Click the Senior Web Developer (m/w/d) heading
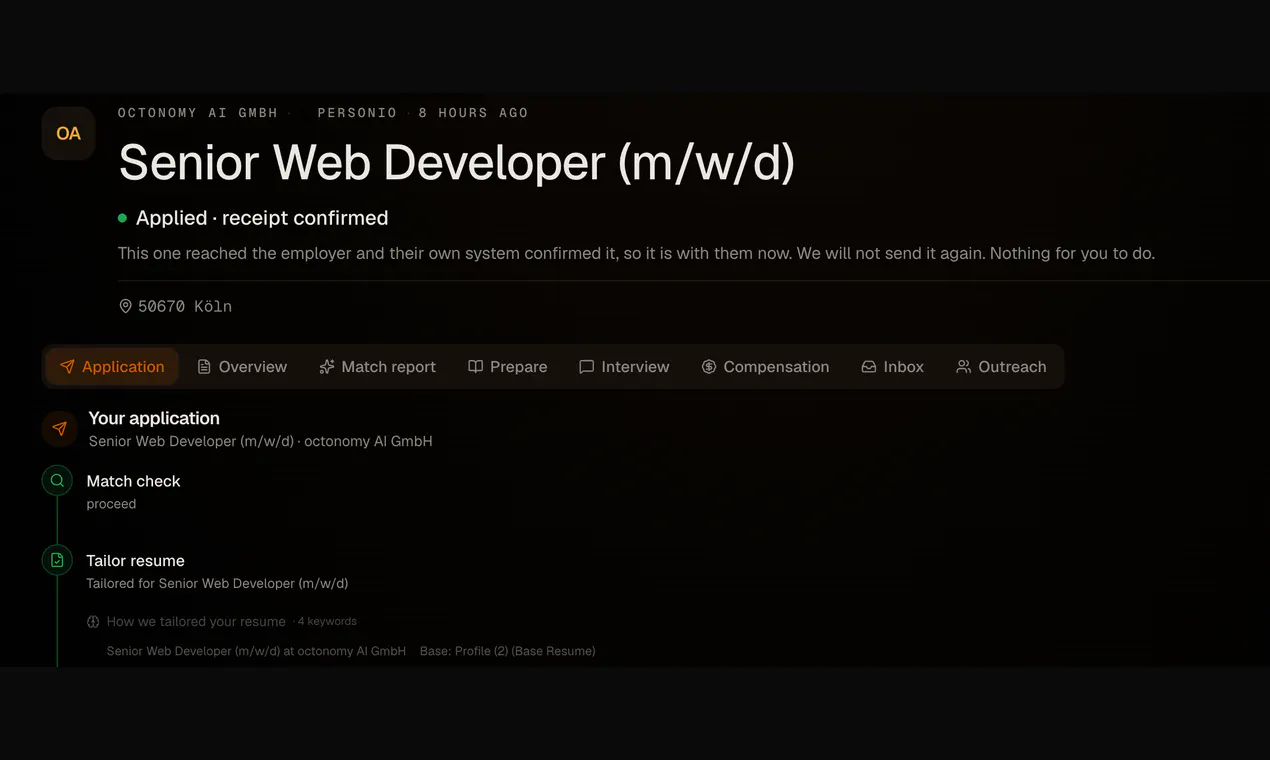Screen dimensions: 1270x760 point(457,163)
